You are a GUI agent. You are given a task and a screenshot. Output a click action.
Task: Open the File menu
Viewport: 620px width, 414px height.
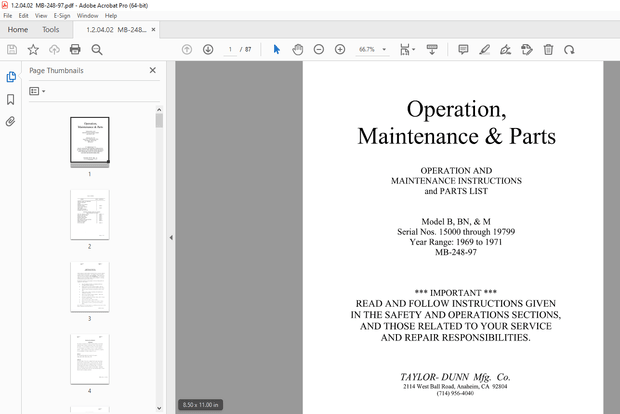(8, 16)
